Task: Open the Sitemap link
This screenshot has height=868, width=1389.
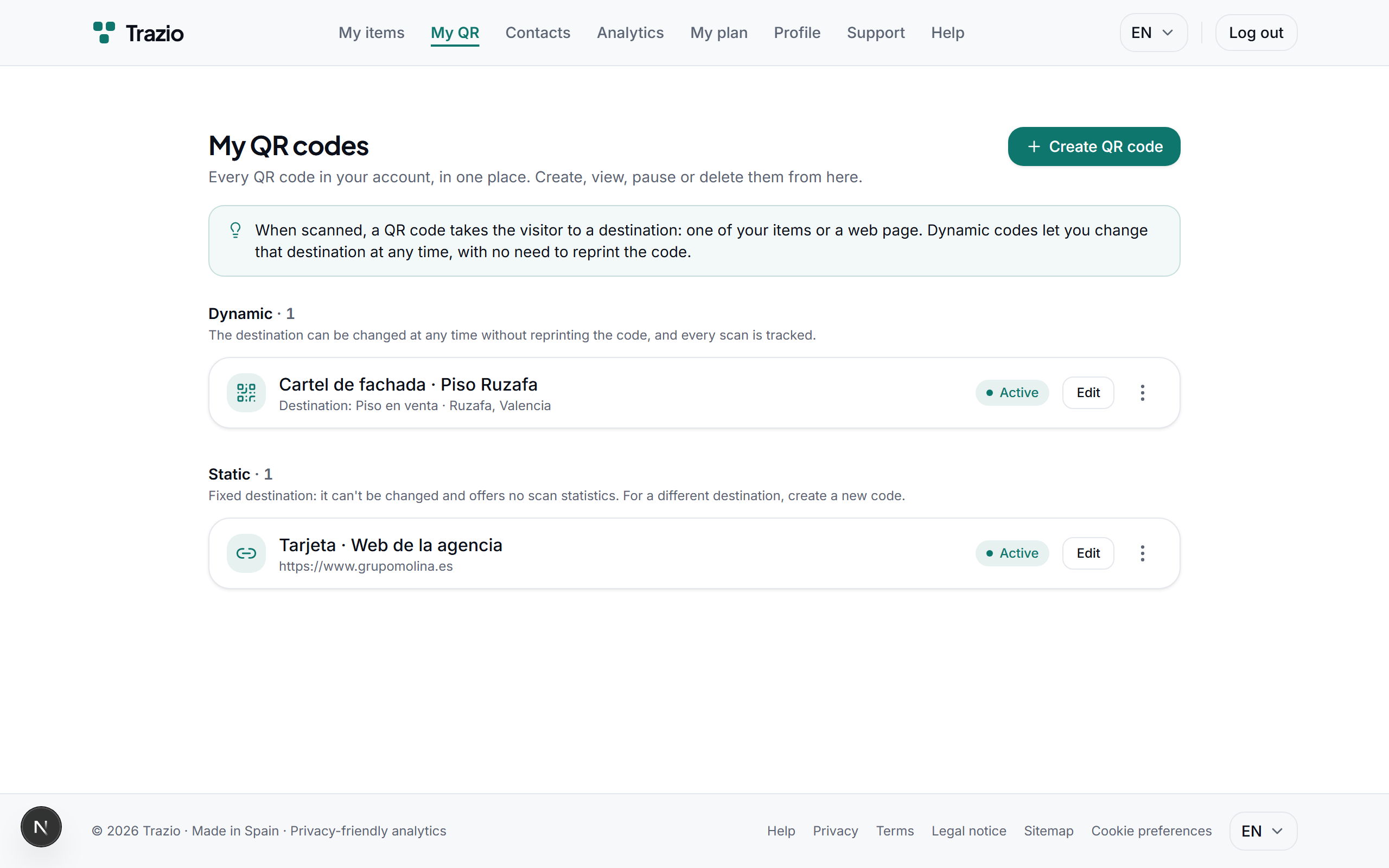Action: (x=1048, y=831)
